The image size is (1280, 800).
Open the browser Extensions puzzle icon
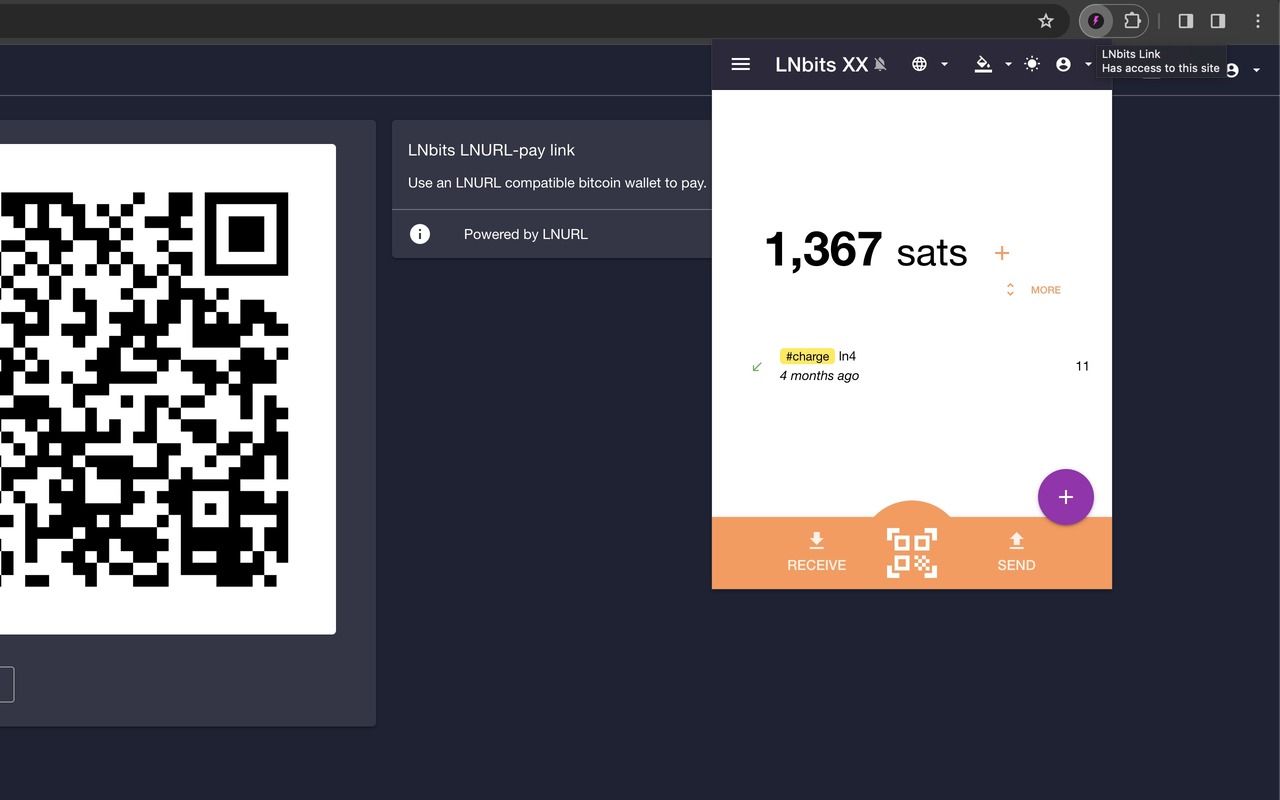click(1132, 21)
